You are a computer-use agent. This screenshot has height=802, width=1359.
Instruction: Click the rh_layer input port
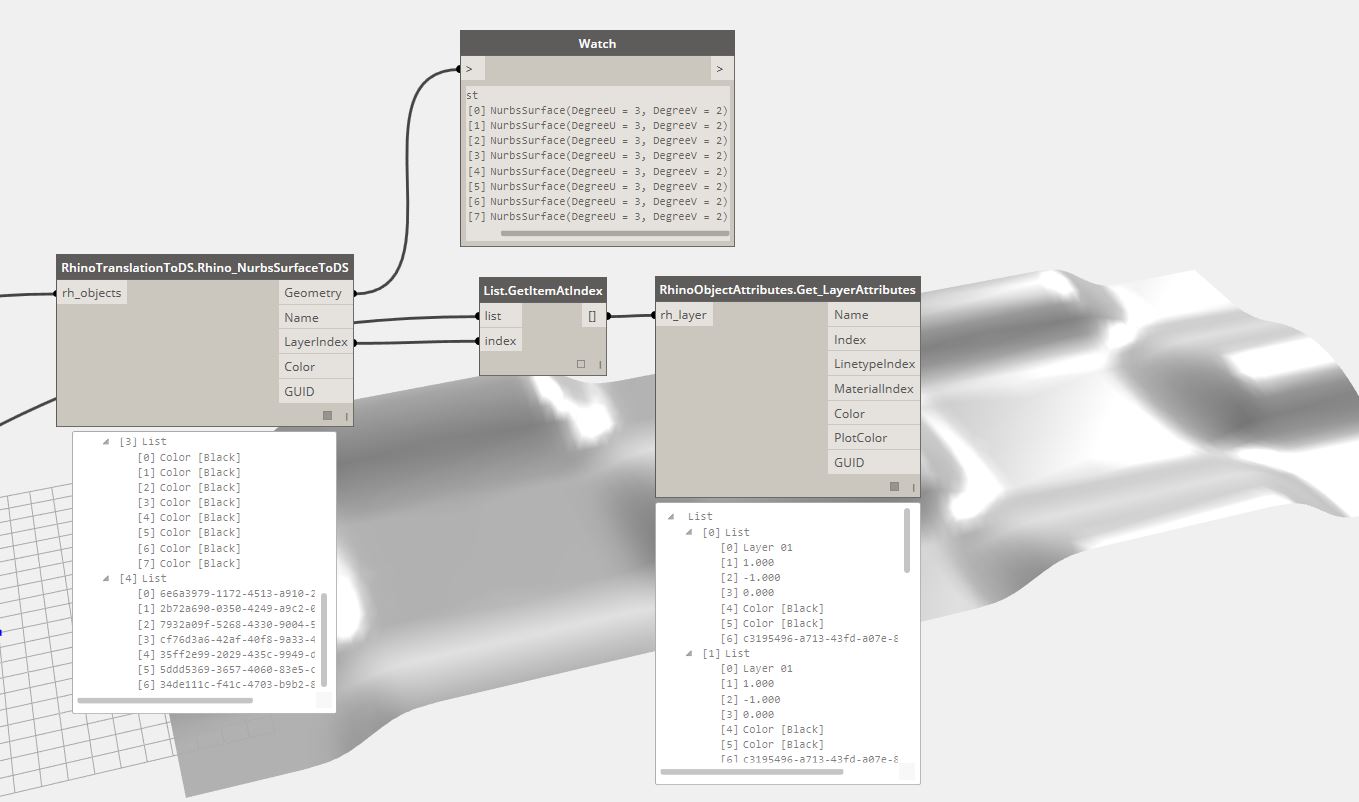[x=684, y=315]
